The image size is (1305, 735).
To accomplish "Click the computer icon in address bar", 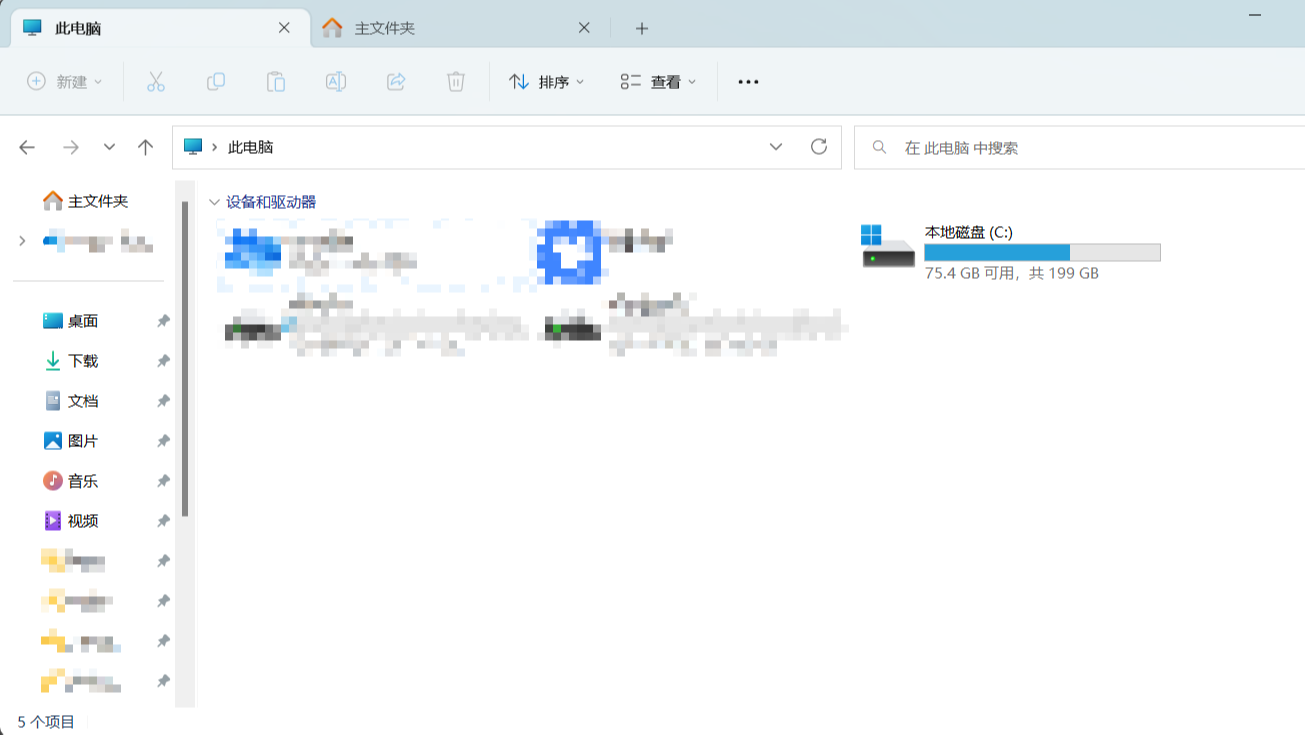I will tap(193, 147).
